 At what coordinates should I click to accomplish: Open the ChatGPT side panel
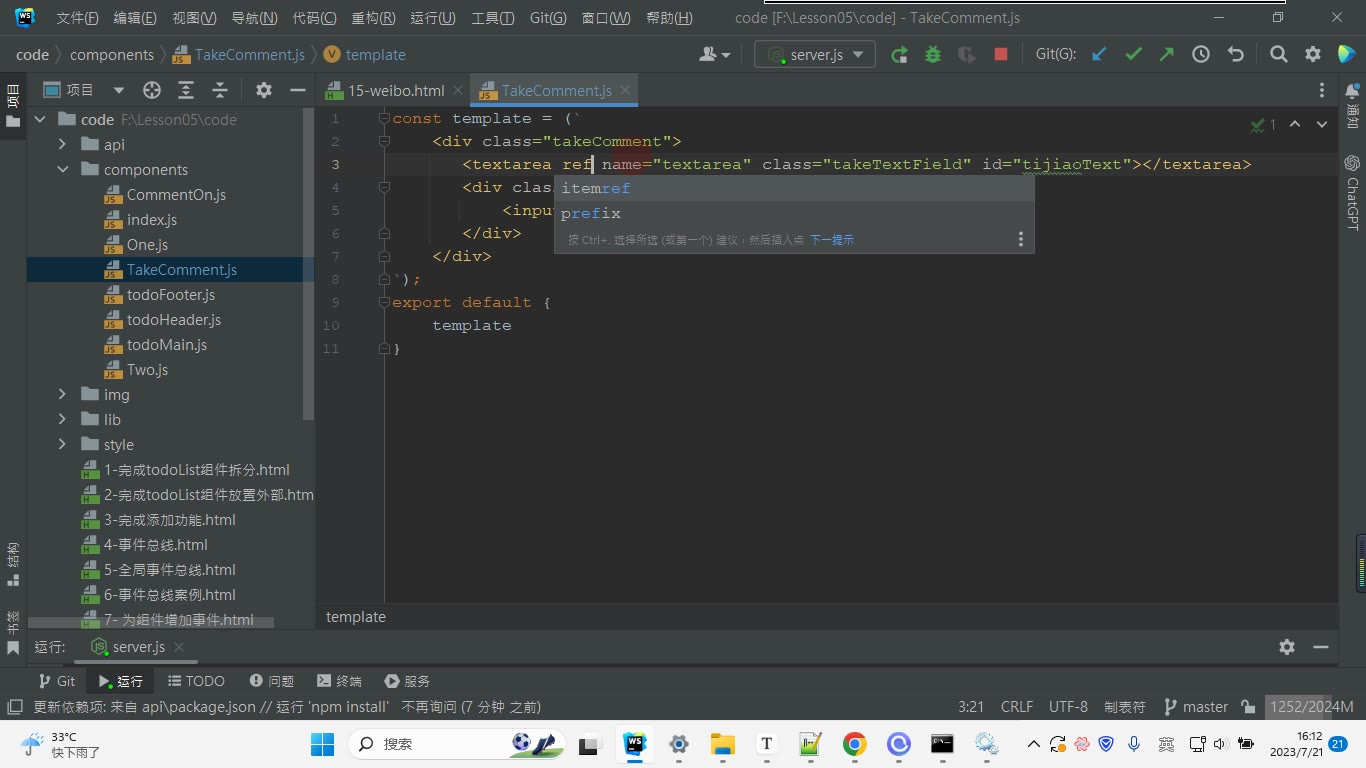[1352, 192]
